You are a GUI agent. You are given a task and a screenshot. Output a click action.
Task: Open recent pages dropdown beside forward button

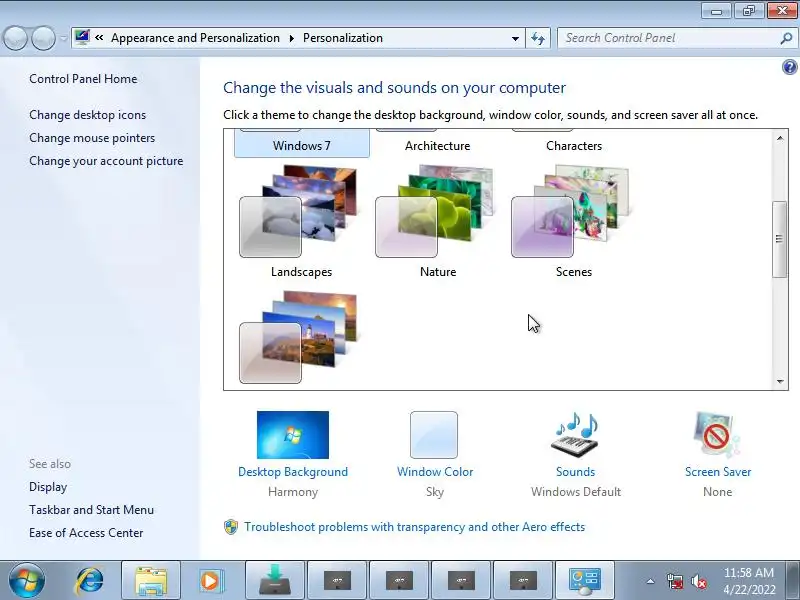tap(63, 38)
